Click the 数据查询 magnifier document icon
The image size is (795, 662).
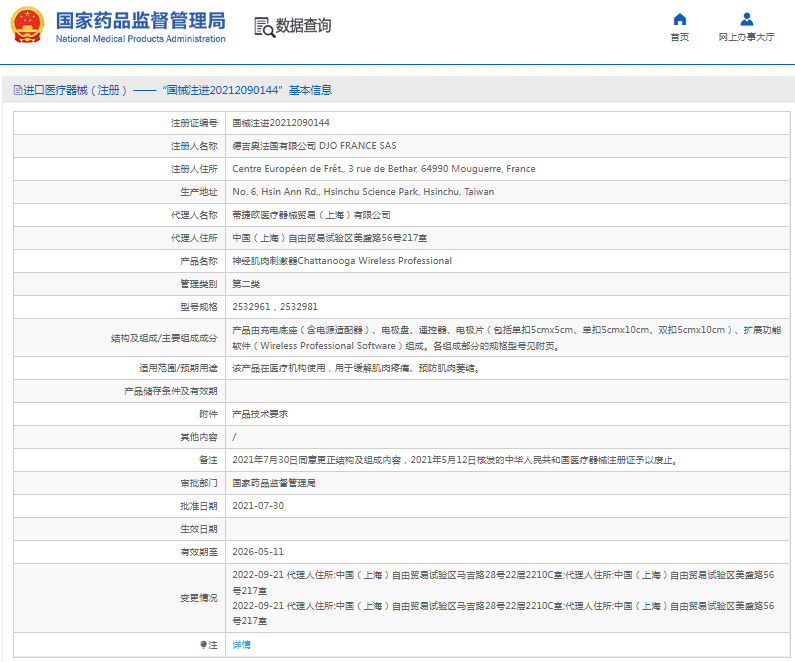tap(264, 27)
